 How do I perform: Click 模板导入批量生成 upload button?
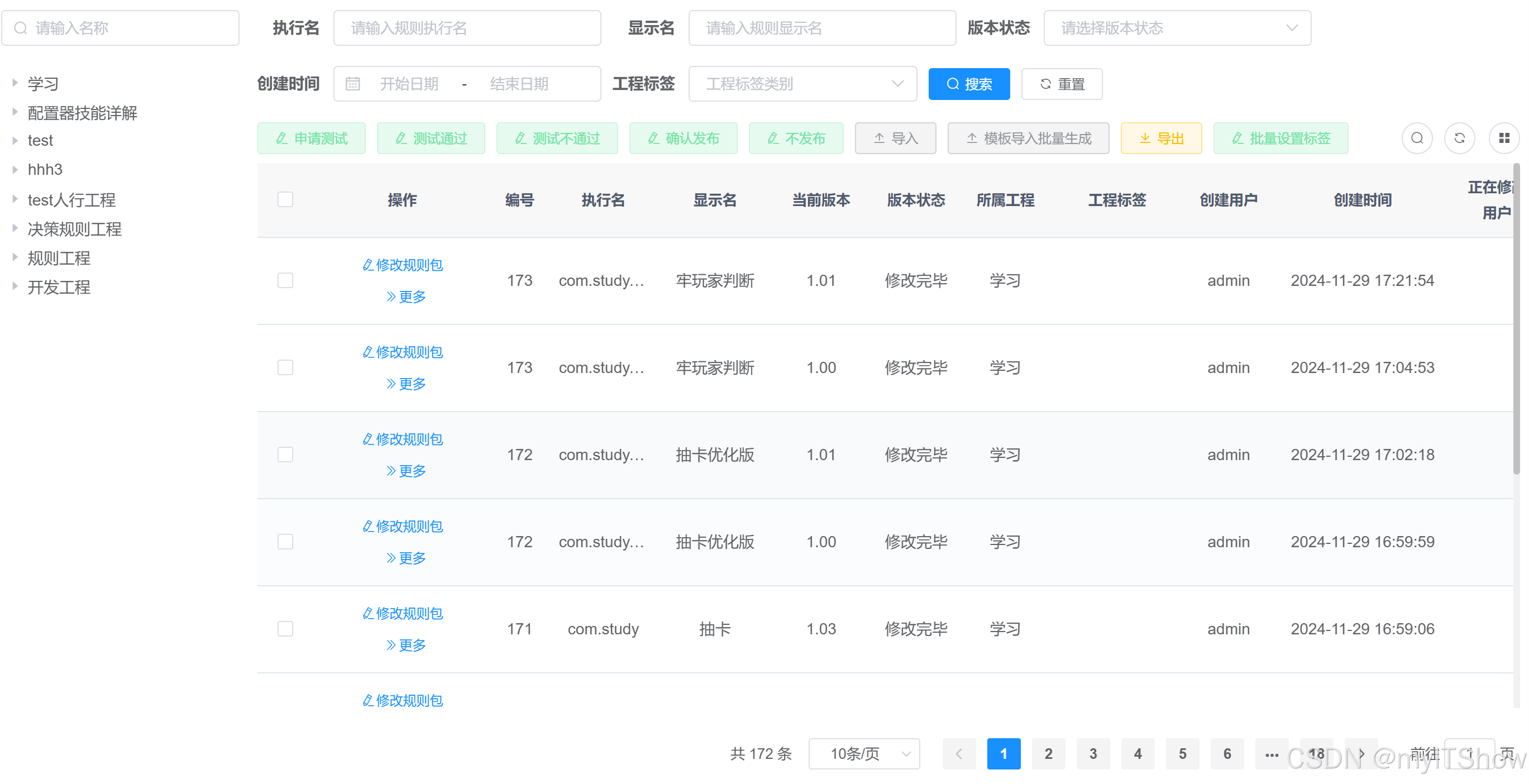[x=1028, y=138]
